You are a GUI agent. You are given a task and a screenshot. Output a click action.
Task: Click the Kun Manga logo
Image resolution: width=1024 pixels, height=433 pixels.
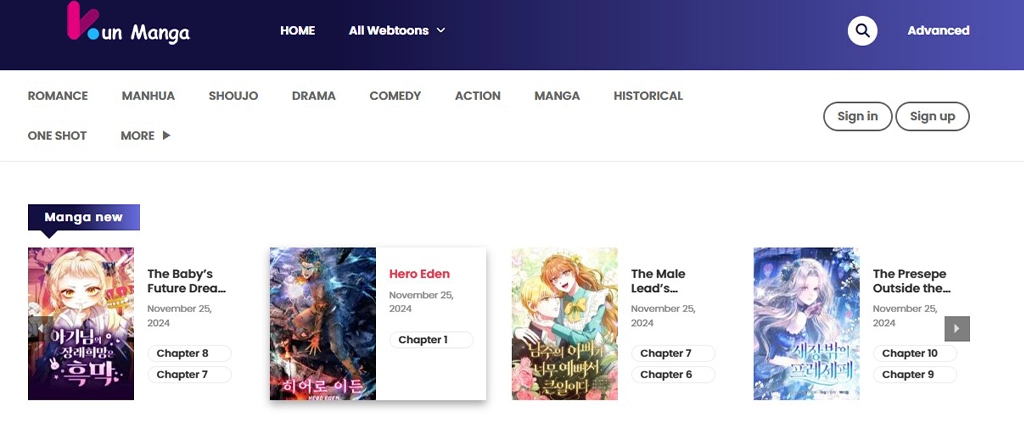pyautogui.click(x=127, y=27)
